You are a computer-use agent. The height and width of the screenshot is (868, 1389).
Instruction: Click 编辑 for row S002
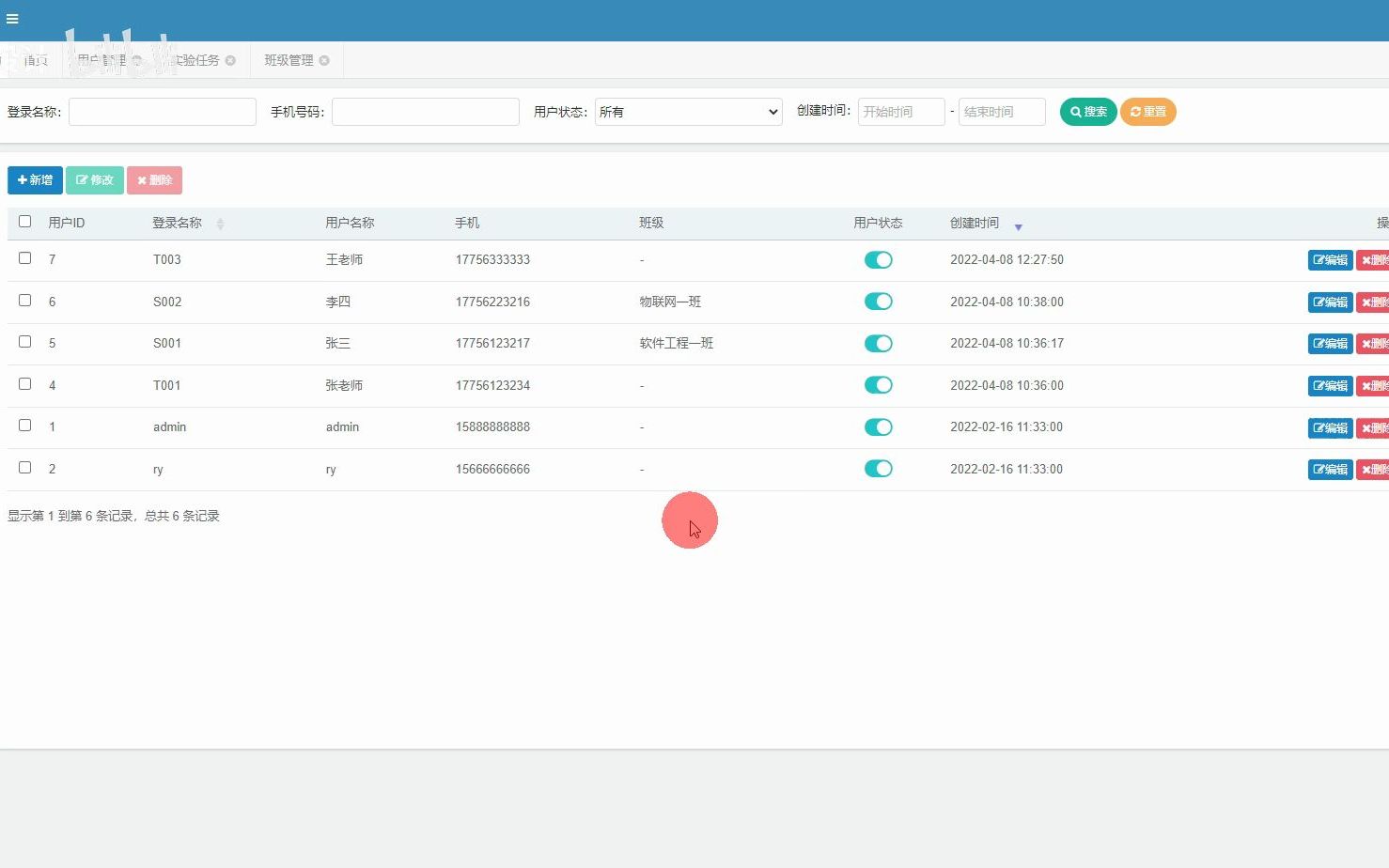[1331, 302]
